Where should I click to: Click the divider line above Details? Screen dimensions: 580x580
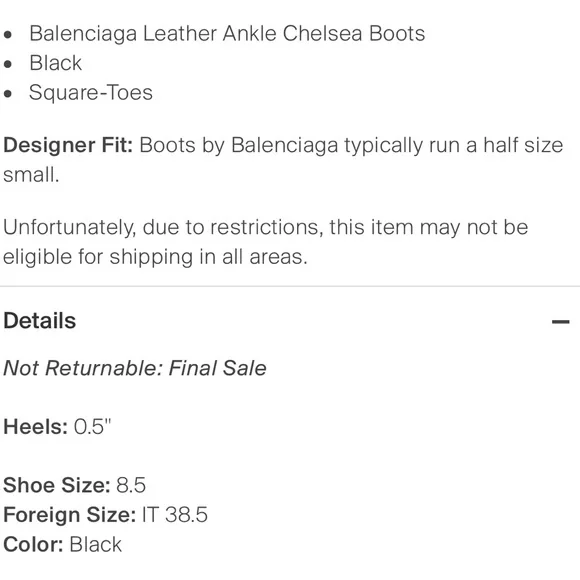coord(290,286)
